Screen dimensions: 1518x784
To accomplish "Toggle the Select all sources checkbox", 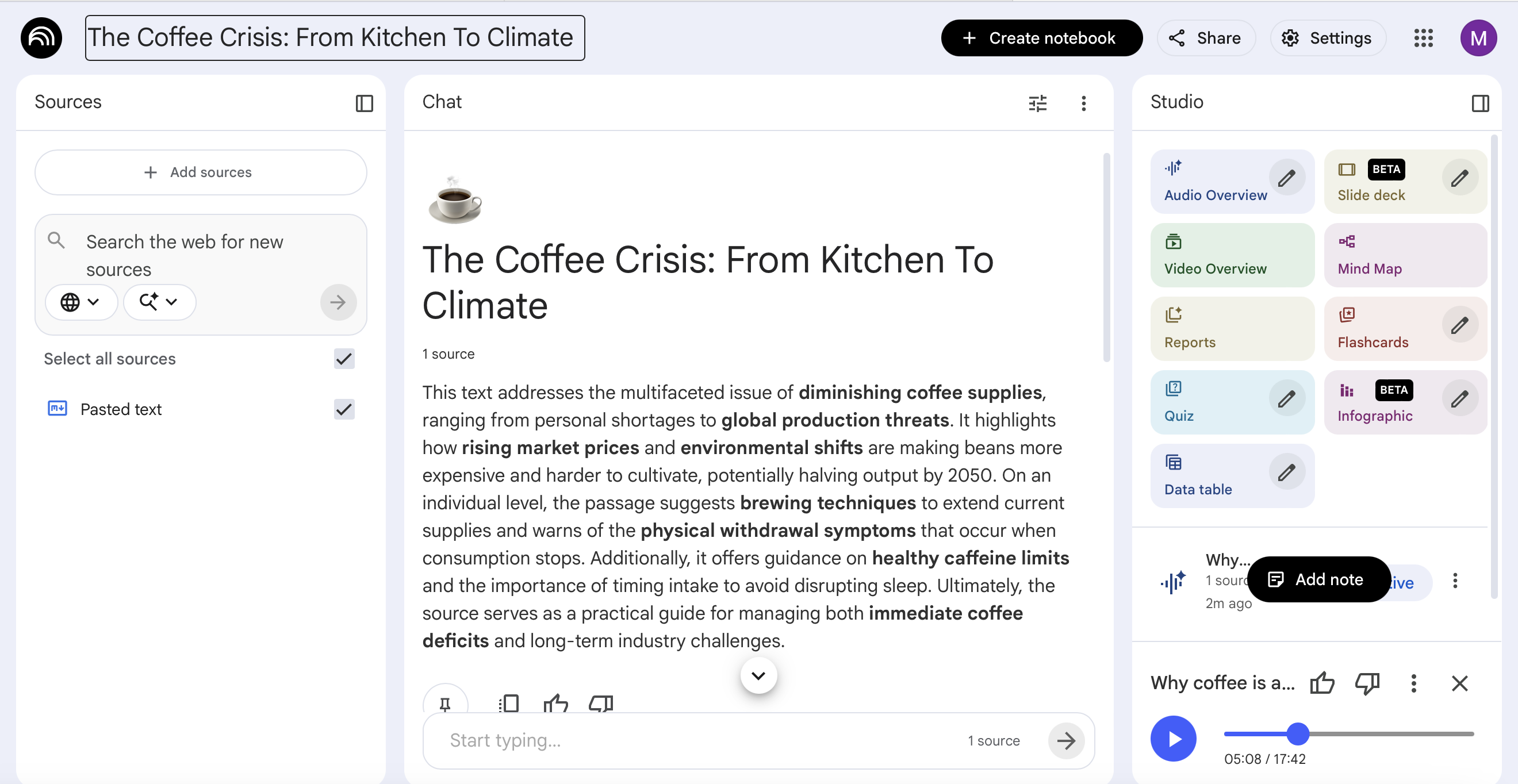I will pos(344,359).
